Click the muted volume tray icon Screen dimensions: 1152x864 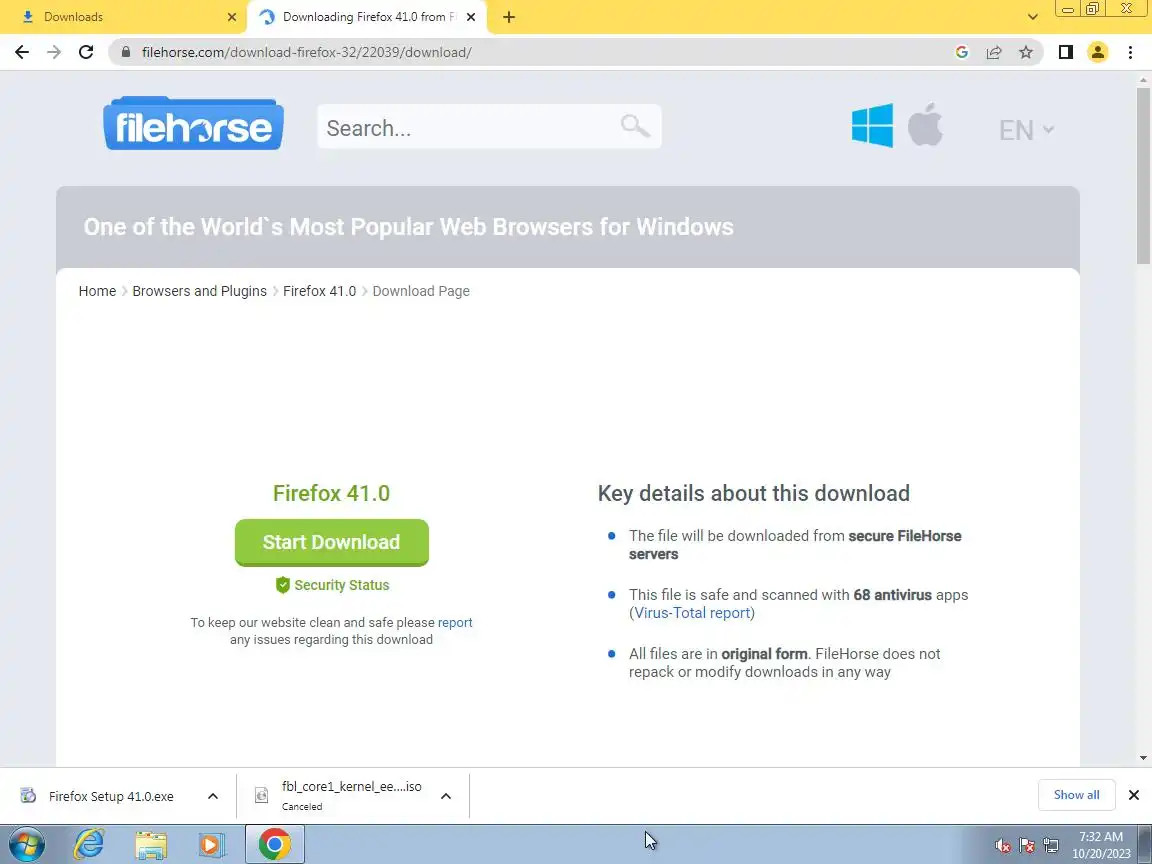point(1002,846)
